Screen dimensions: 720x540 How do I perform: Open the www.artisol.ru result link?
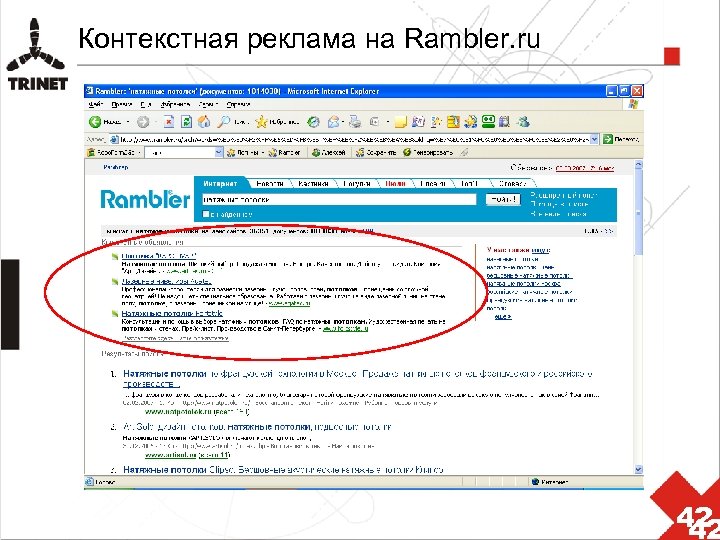[170, 455]
